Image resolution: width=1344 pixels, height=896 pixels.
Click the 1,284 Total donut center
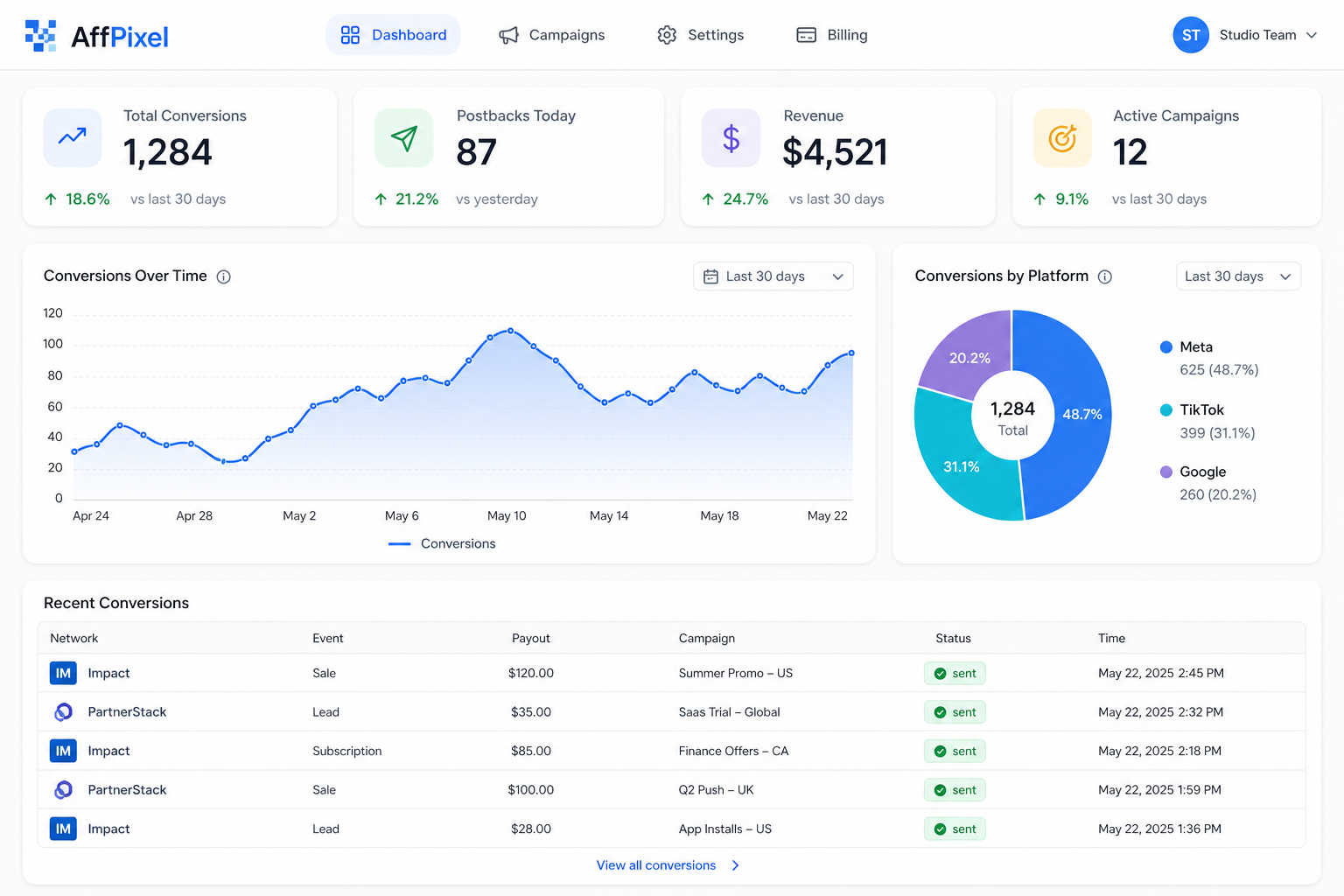click(1012, 418)
